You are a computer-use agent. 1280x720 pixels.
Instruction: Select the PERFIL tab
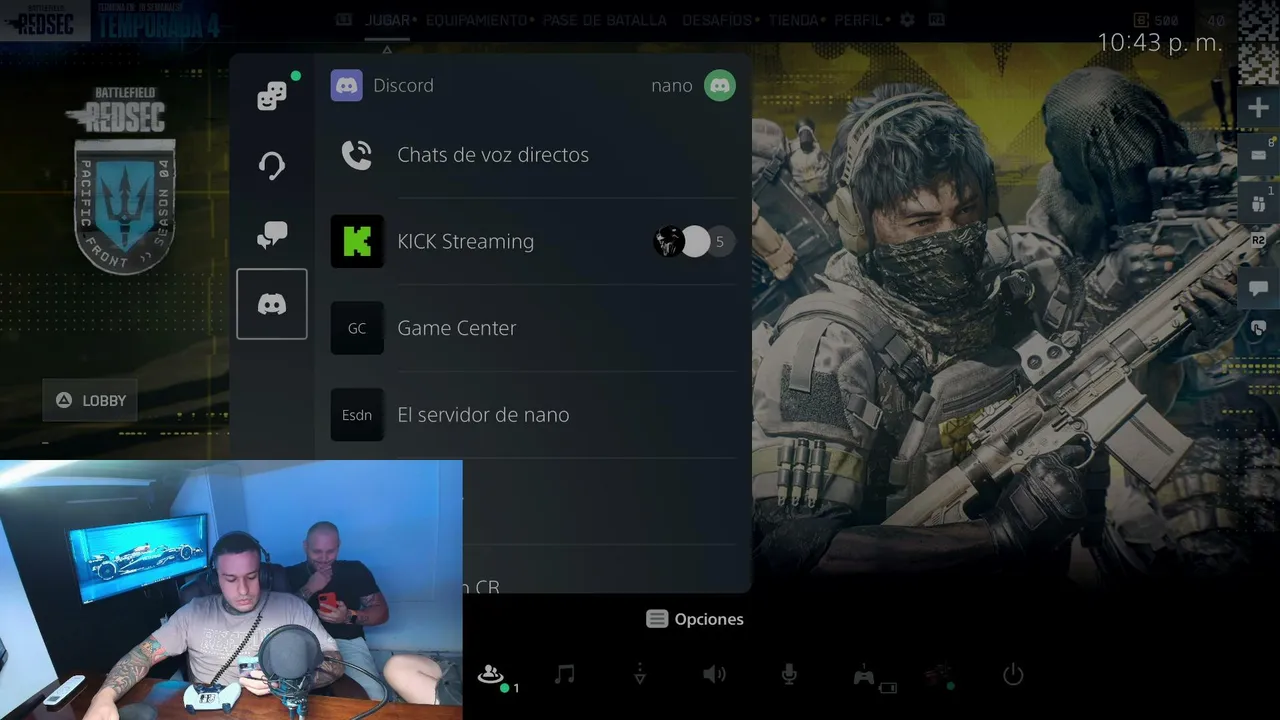click(858, 20)
